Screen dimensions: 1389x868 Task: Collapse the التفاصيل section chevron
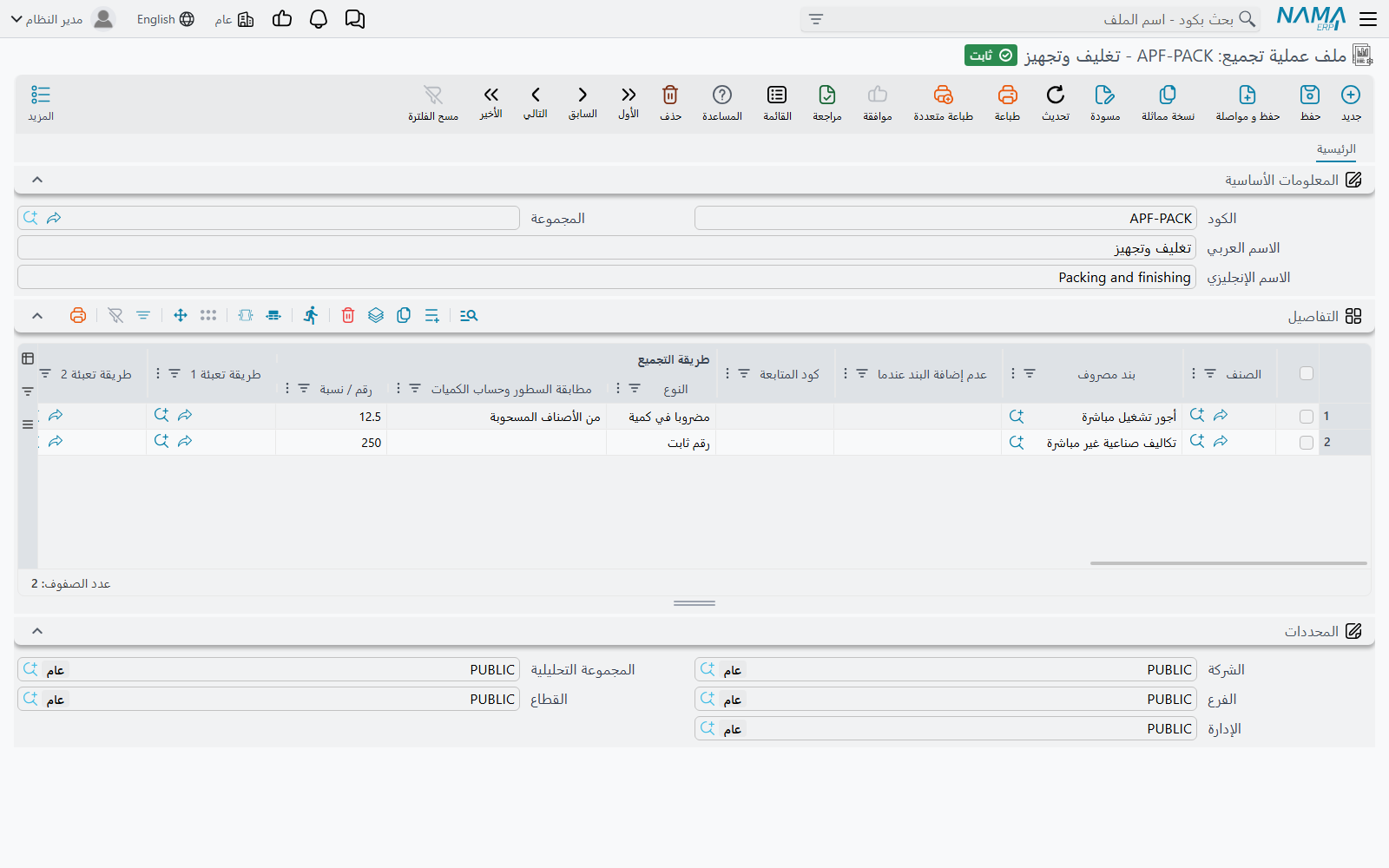[x=37, y=316]
